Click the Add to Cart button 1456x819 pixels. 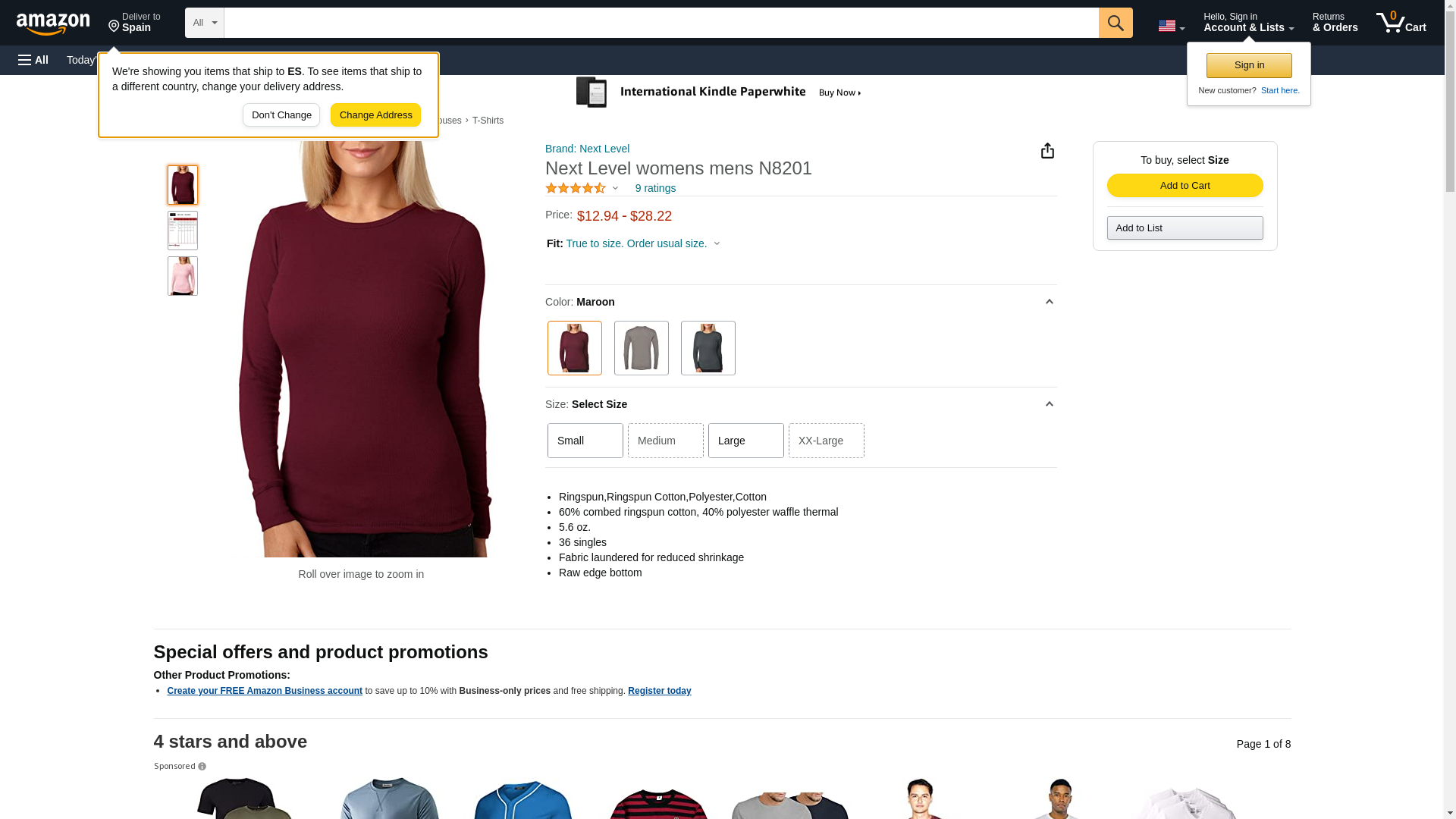point(1185,186)
